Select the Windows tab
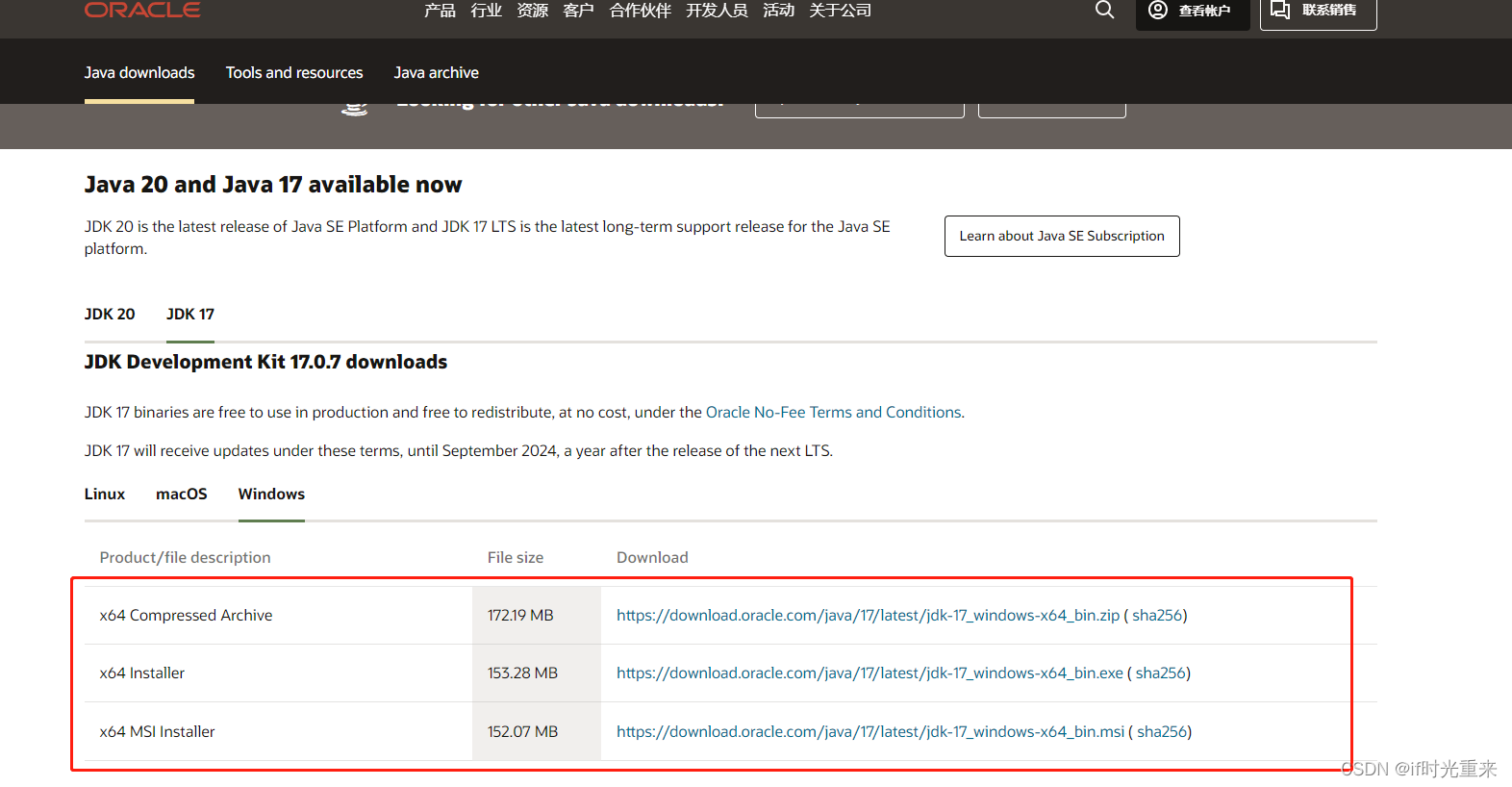The width and height of the screenshot is (1512, 787). pyautogui.click(x=271, y=495)
